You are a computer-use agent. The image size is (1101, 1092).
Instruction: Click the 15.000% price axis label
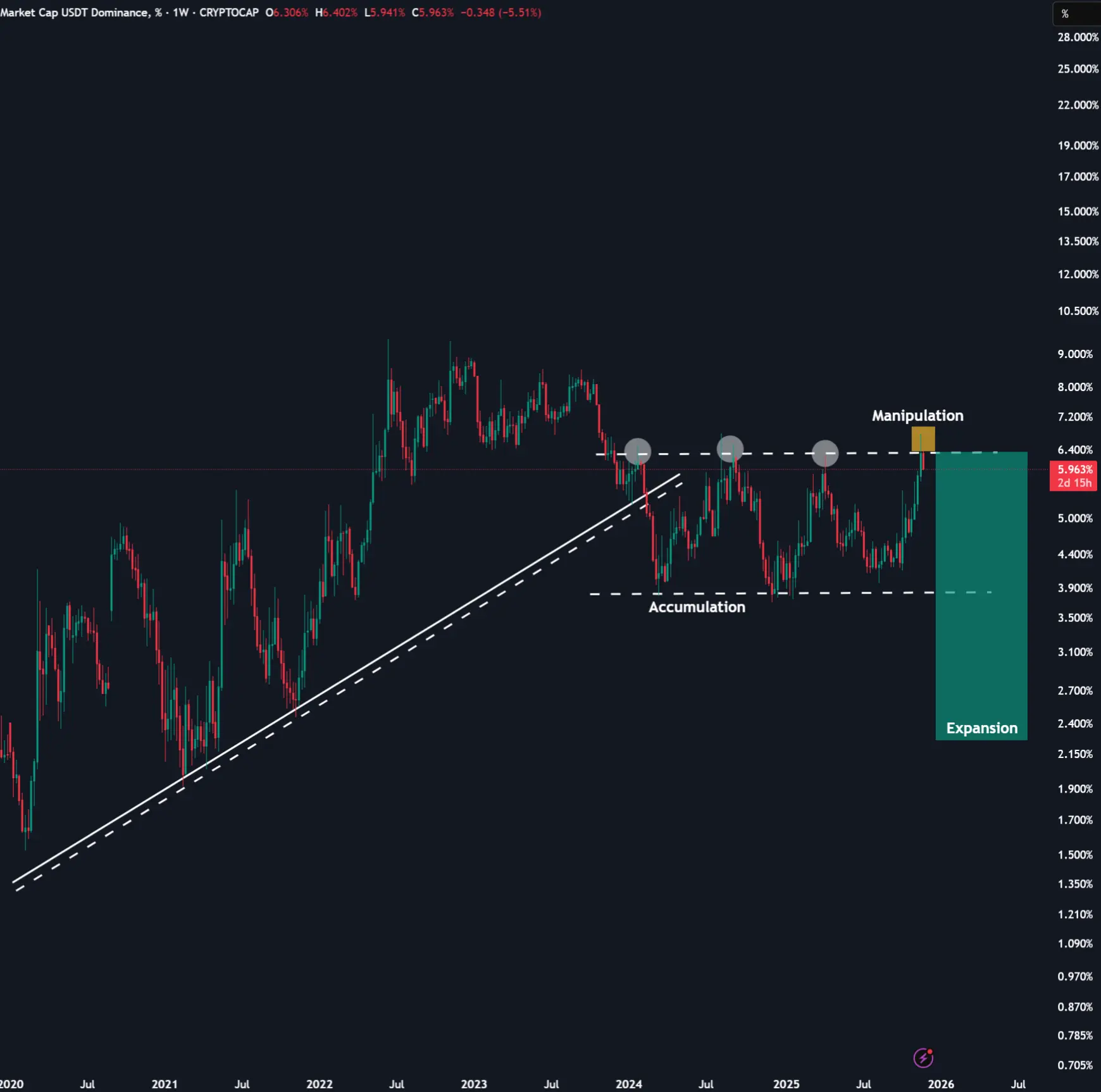point(1078,211)
